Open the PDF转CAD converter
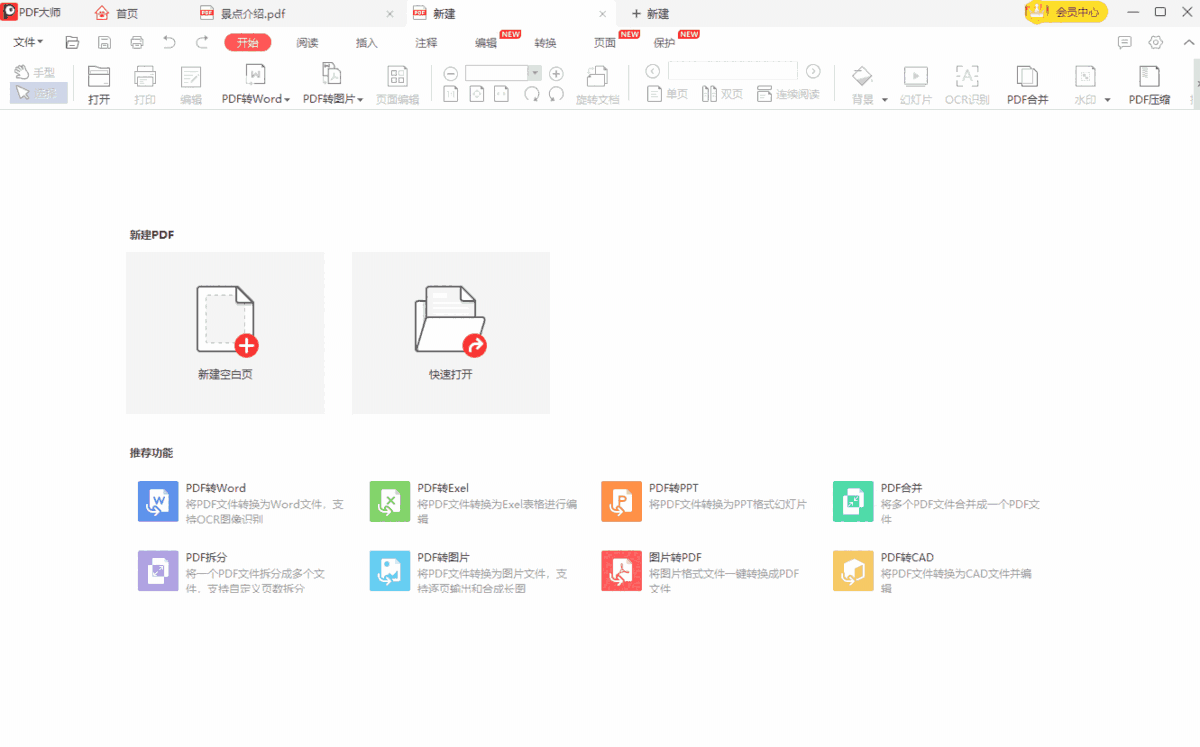This screenshot has width=1200, height=747. pyautogui.click(x=853, y=570)
